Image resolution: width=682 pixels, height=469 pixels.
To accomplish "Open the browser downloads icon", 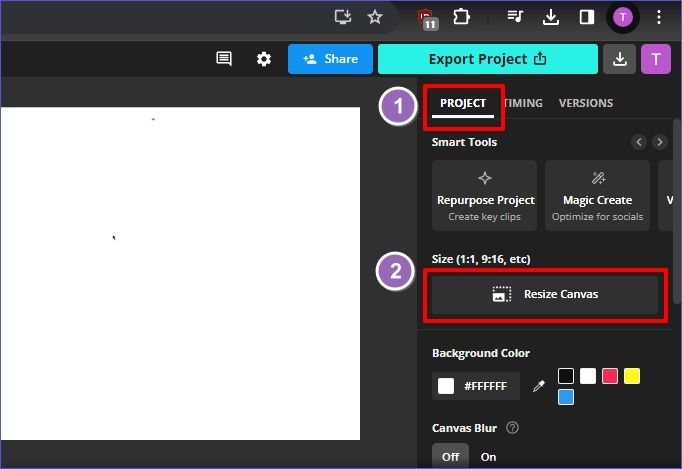I will tap(550, 17).
